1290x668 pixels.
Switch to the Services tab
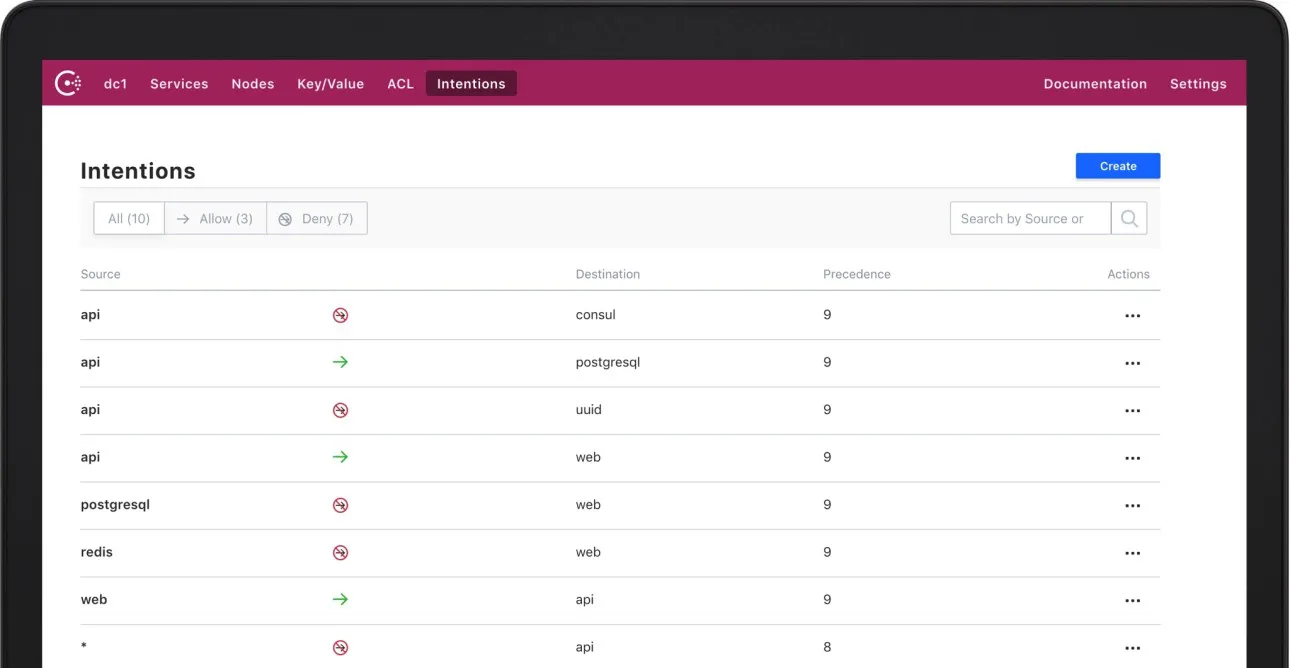(179, 84)
